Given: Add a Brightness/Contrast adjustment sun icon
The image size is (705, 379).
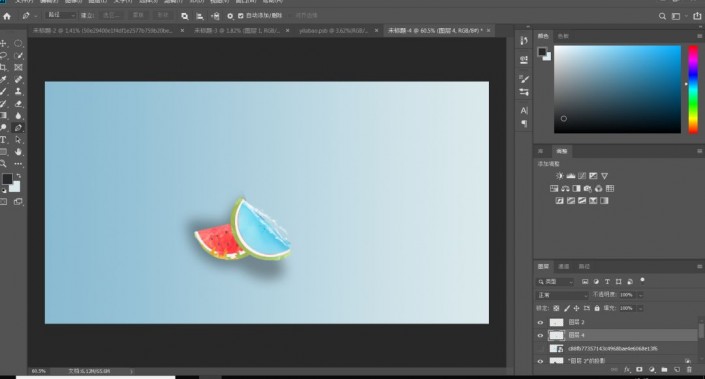Looking at the screenshot, I should click(559, 176).
